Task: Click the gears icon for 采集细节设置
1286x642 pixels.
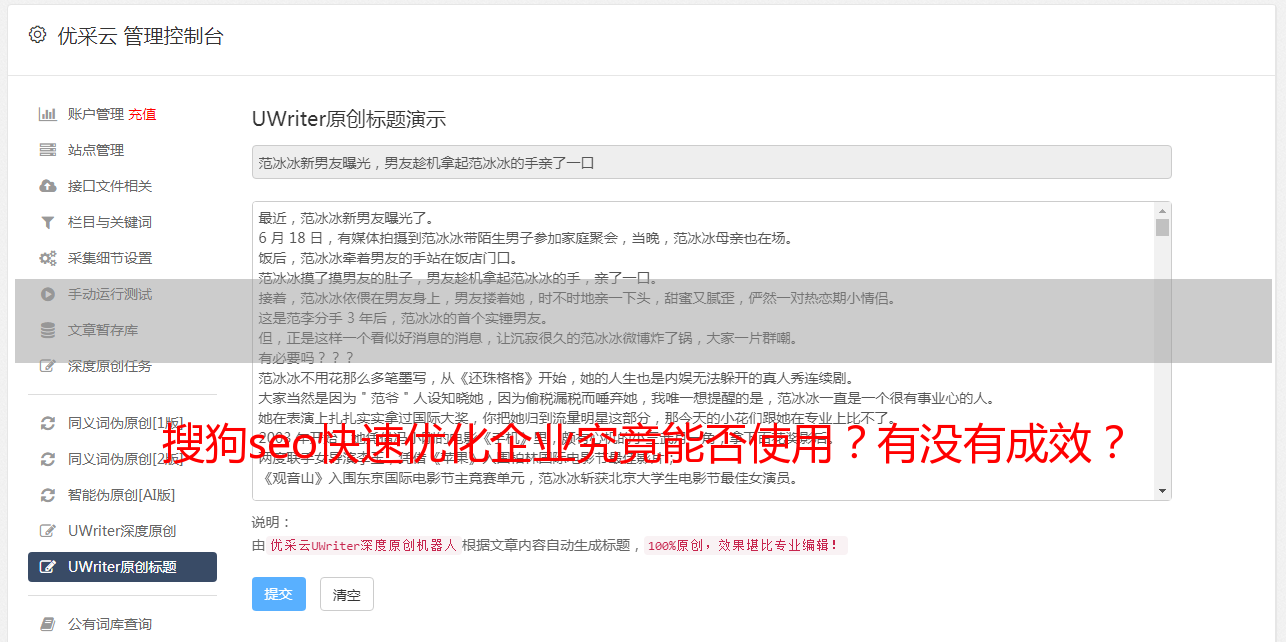Action: click(47, 258)
